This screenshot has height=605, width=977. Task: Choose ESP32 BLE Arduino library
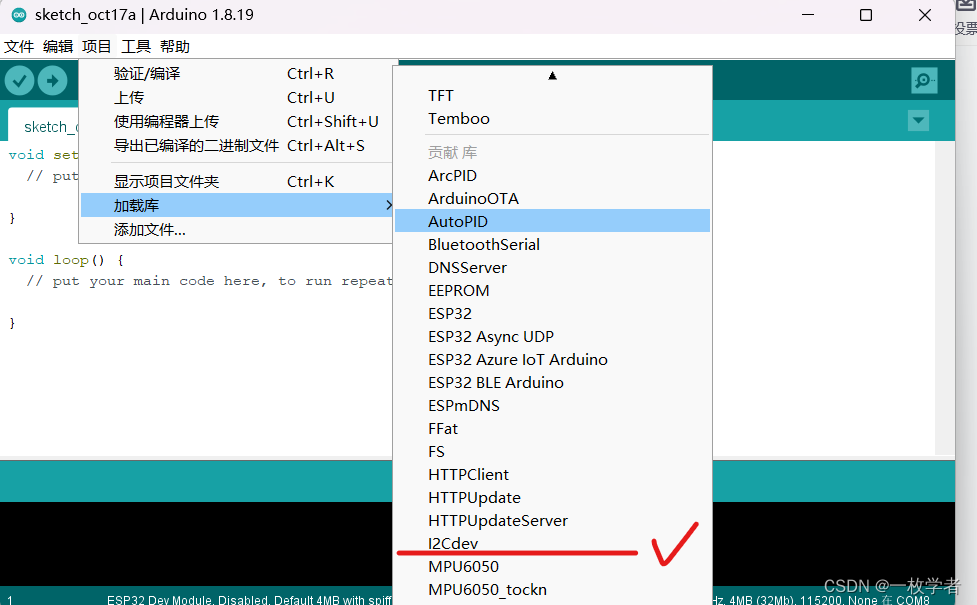[552, 383]
